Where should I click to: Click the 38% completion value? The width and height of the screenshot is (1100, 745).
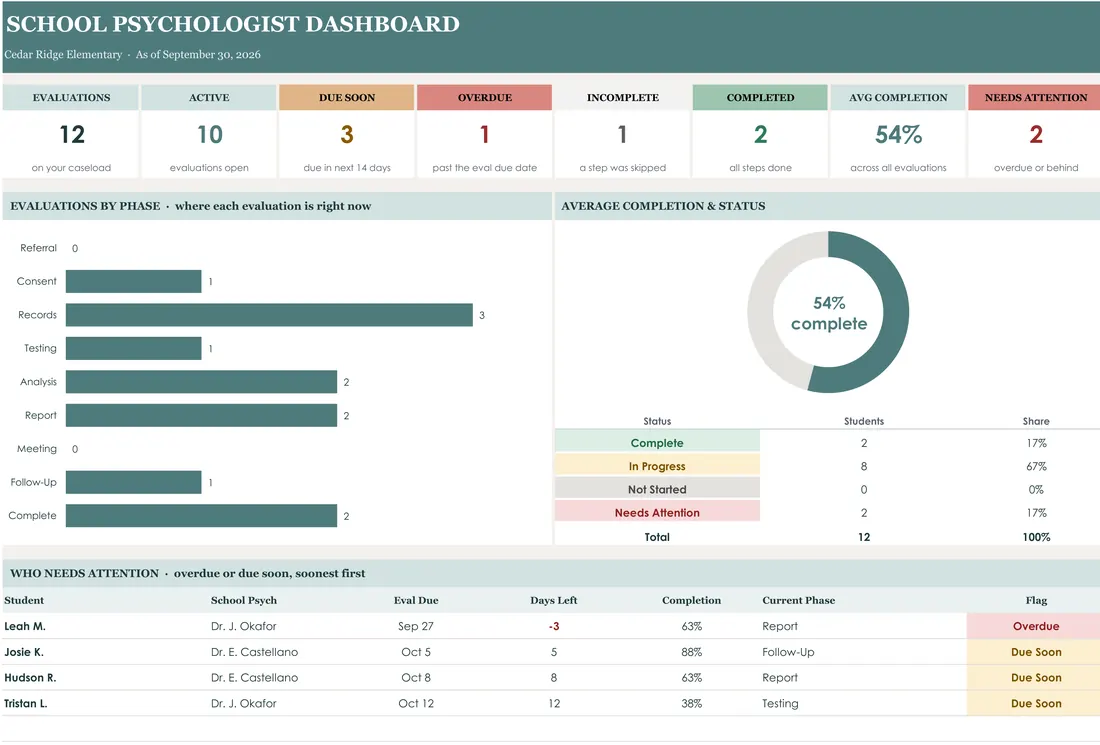coord(692,704)
